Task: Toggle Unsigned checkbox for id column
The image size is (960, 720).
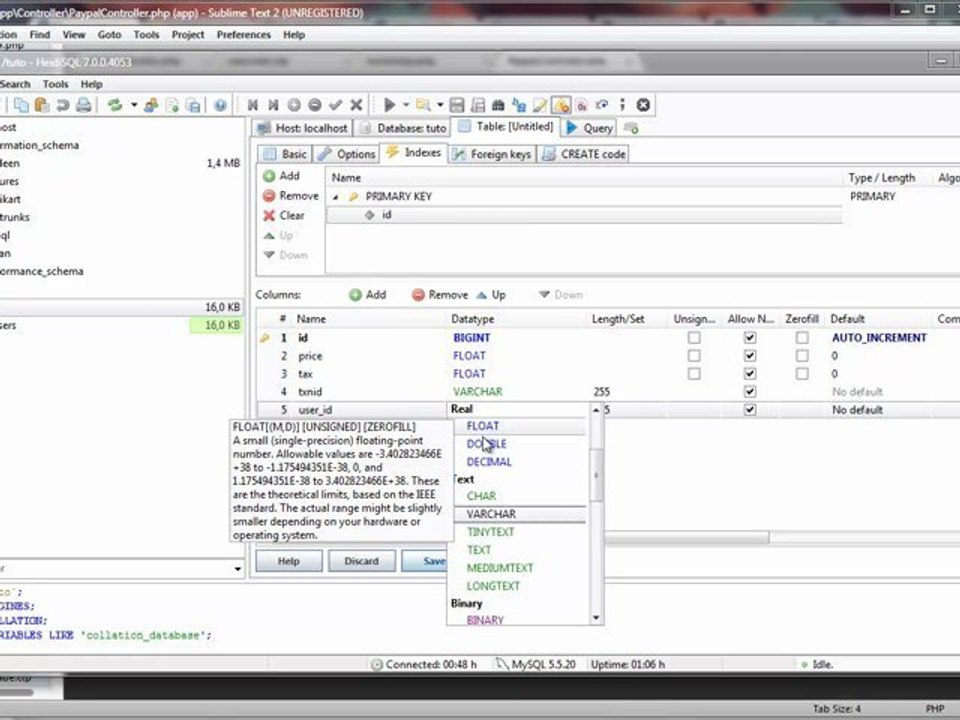Action: click(694, 337)
